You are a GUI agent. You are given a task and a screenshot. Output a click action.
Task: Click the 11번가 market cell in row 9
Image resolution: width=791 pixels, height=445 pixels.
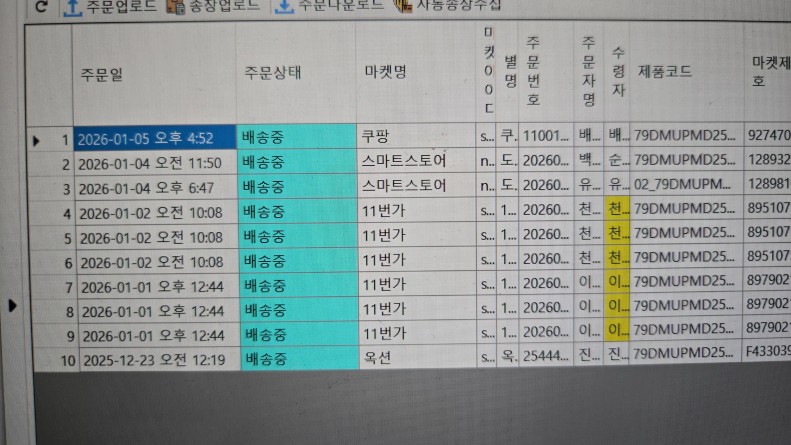click(x=418, y=333)
